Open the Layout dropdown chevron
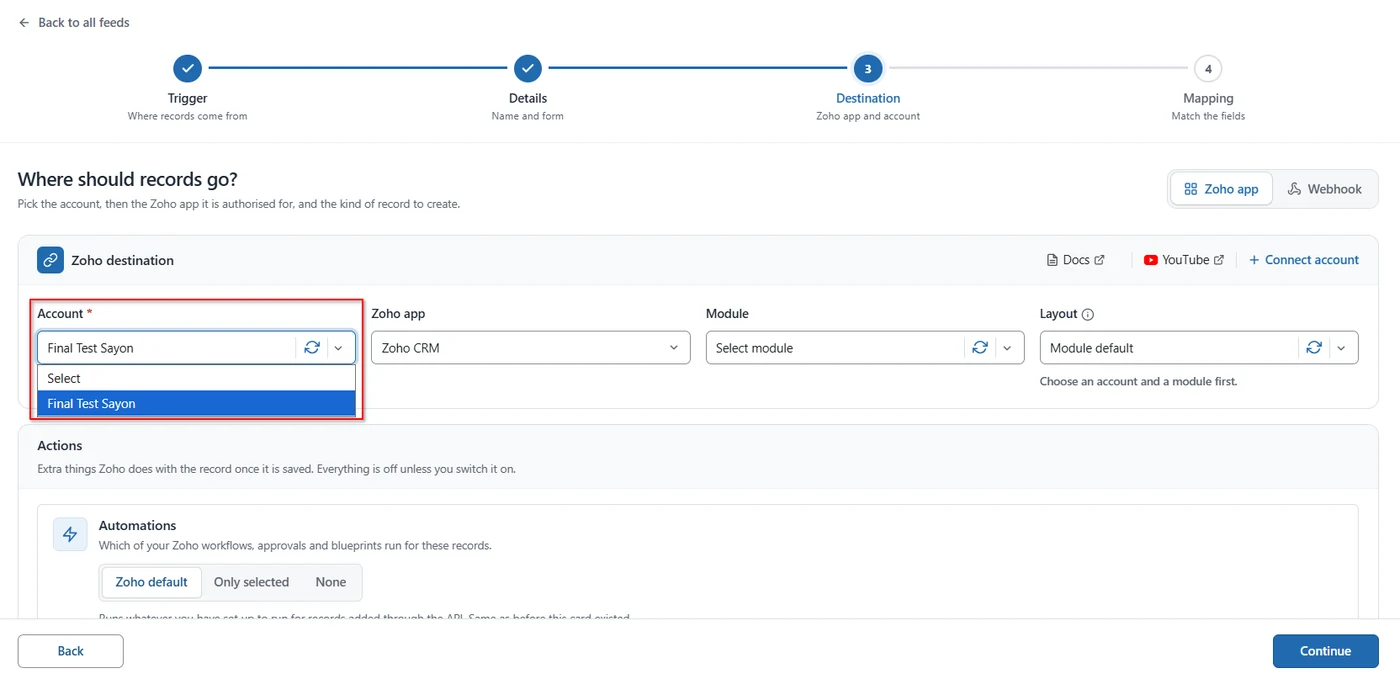Image resolution: width=1400 pixels, height=679 pixels. click(x=1341, y=348)
